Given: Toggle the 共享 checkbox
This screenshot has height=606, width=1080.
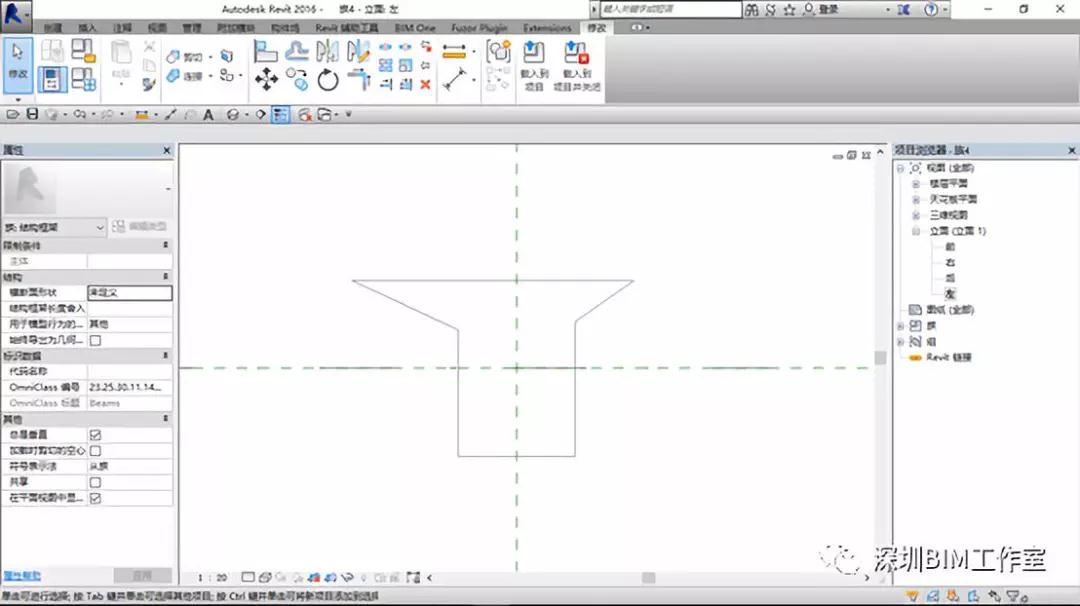Looking at the screenshot, I should click(95, 483).
